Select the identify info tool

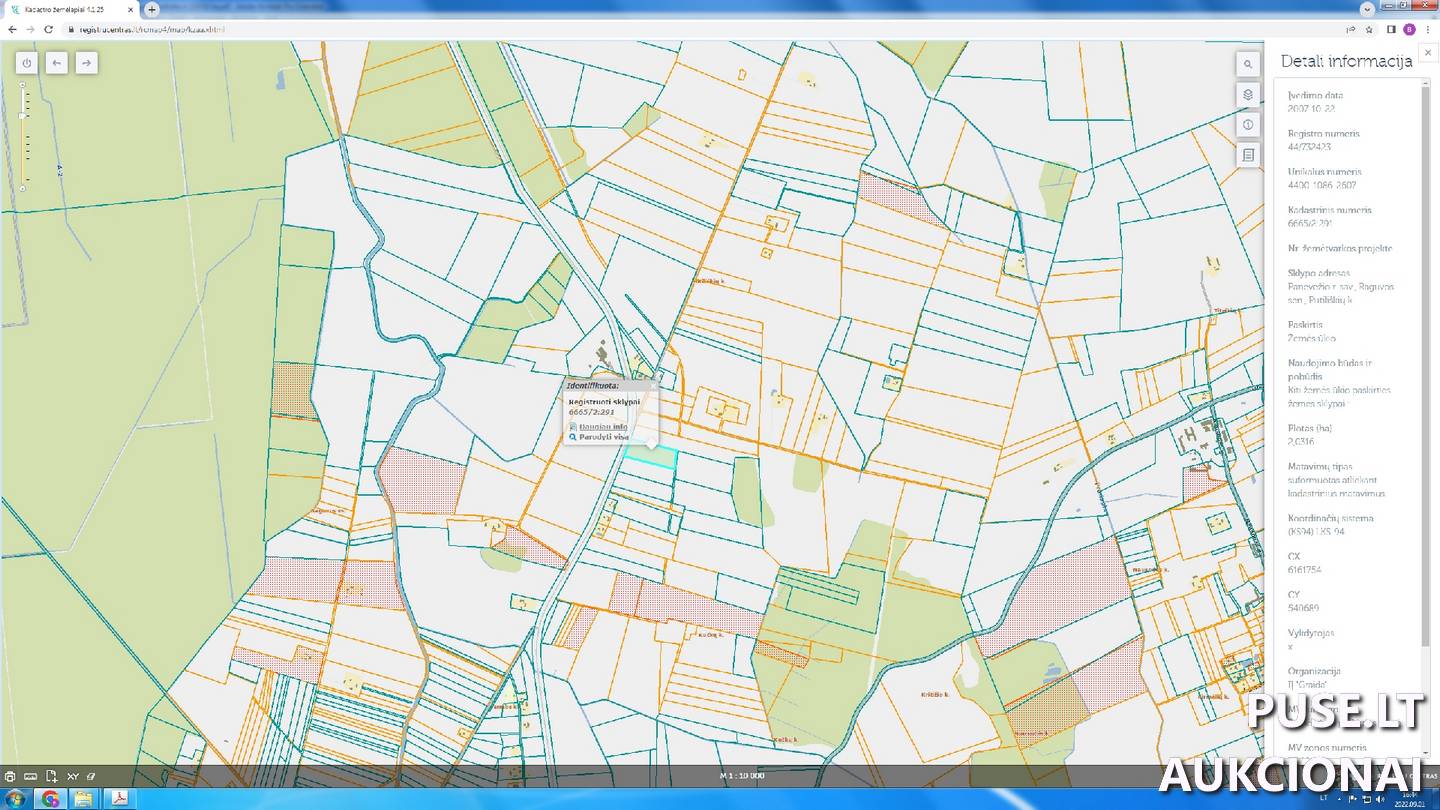(x=1248, y=125)
